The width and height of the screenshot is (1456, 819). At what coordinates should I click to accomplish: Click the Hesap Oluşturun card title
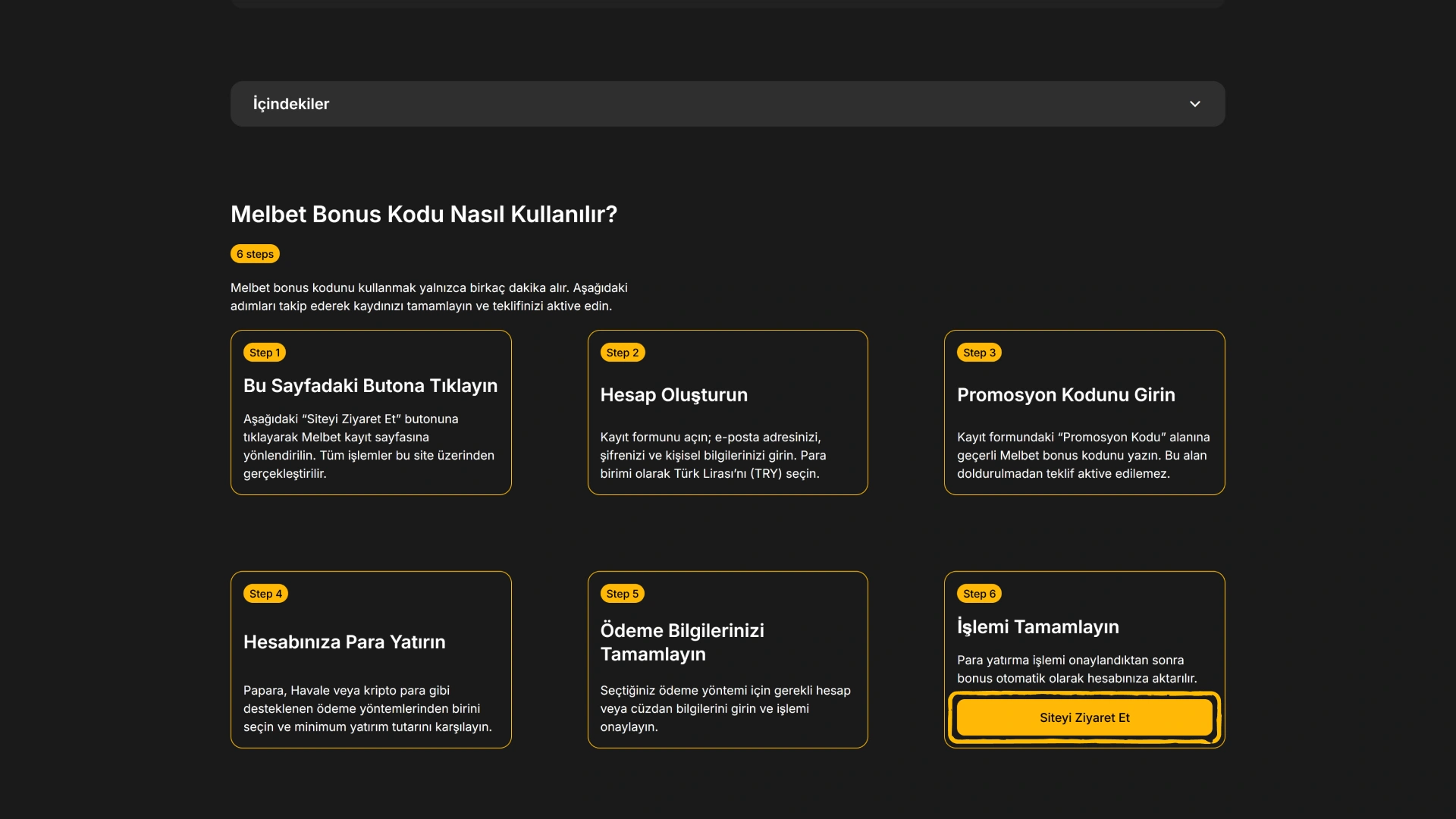coord(673,394)
